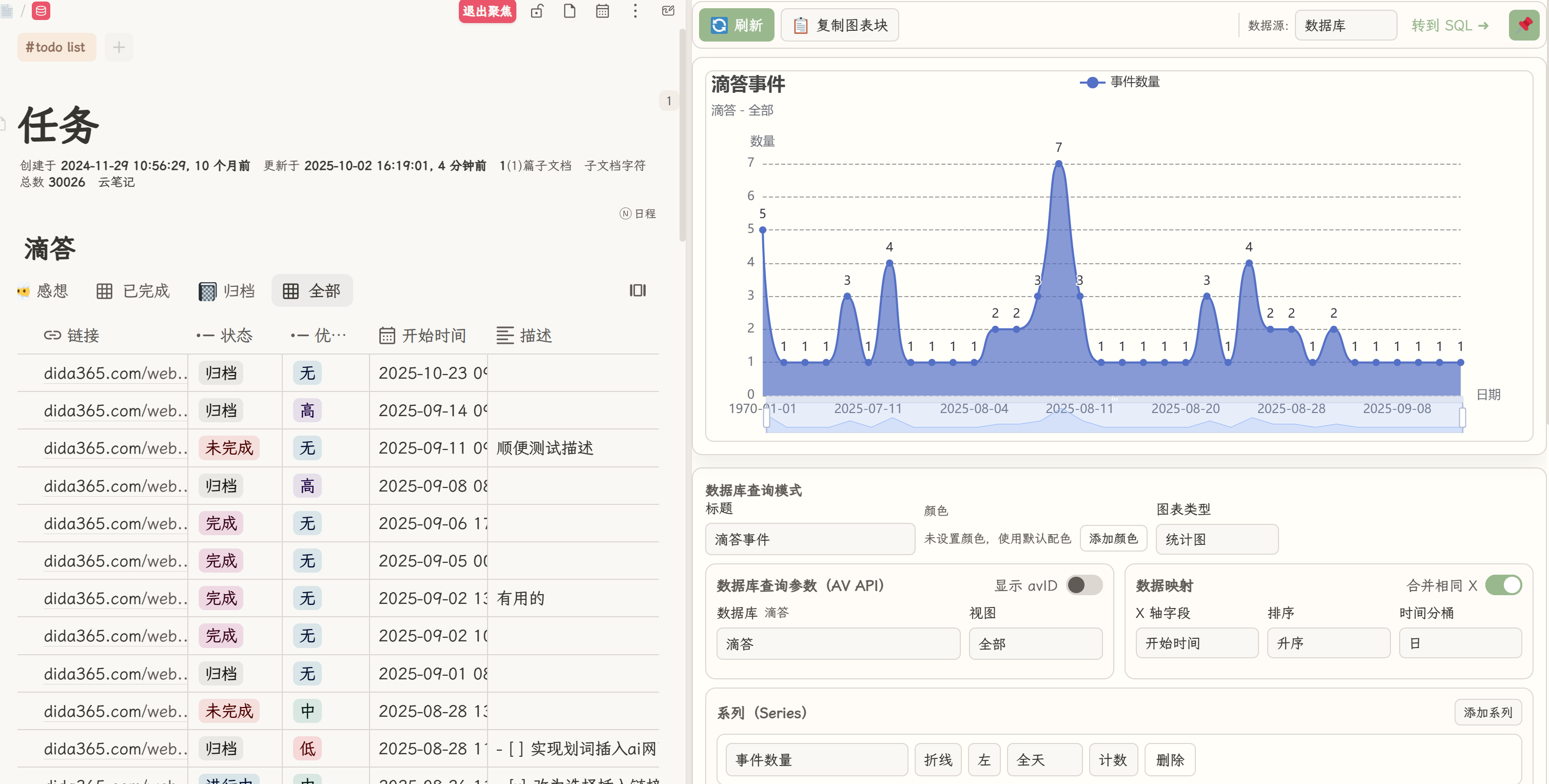Viewport: 1549px width, 784px height.
Task: Click the 标题 input field containing 滴答事件
Action: [x=809, y=539]
